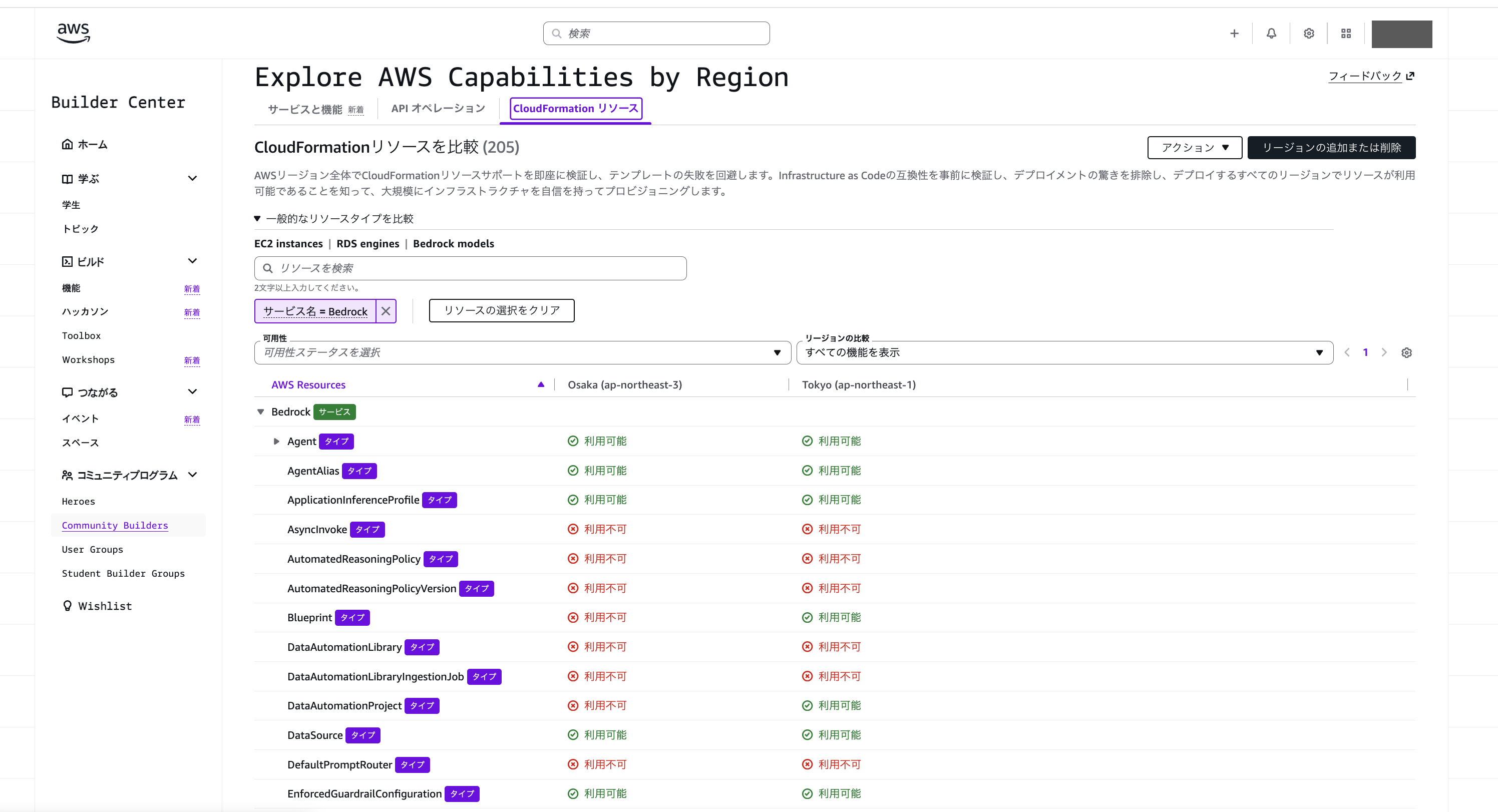Go to previous table page arrow
Screen dimensions: 1498x812
click(1347, 352)
